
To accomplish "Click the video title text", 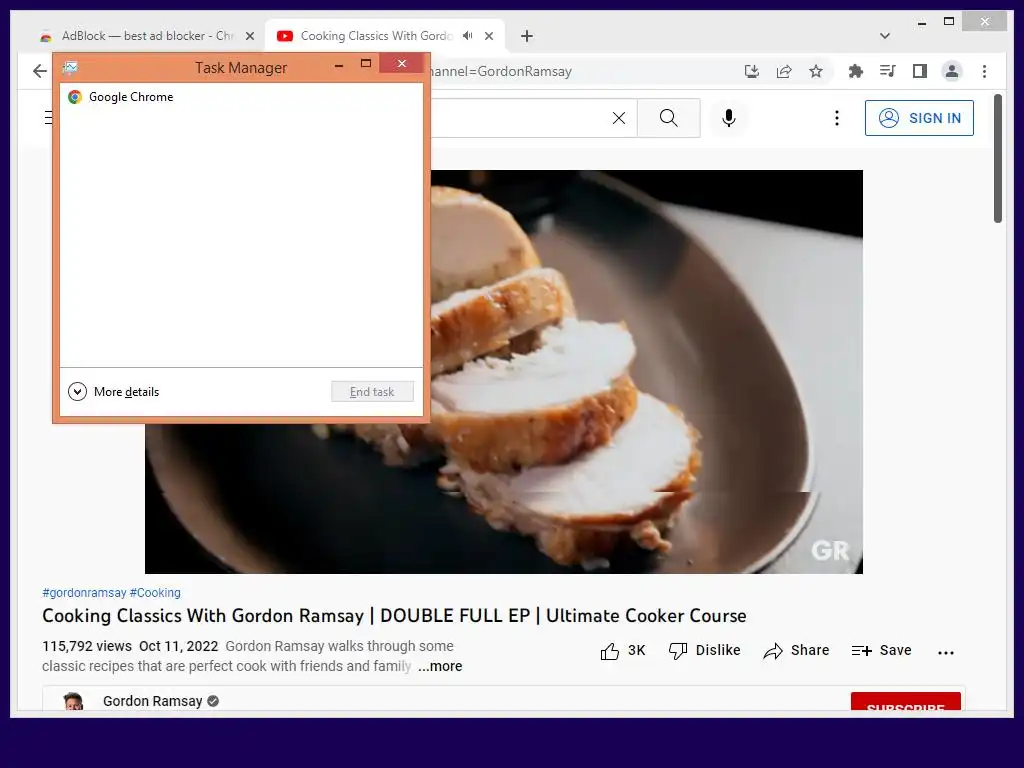I will (x=394, y=616).
